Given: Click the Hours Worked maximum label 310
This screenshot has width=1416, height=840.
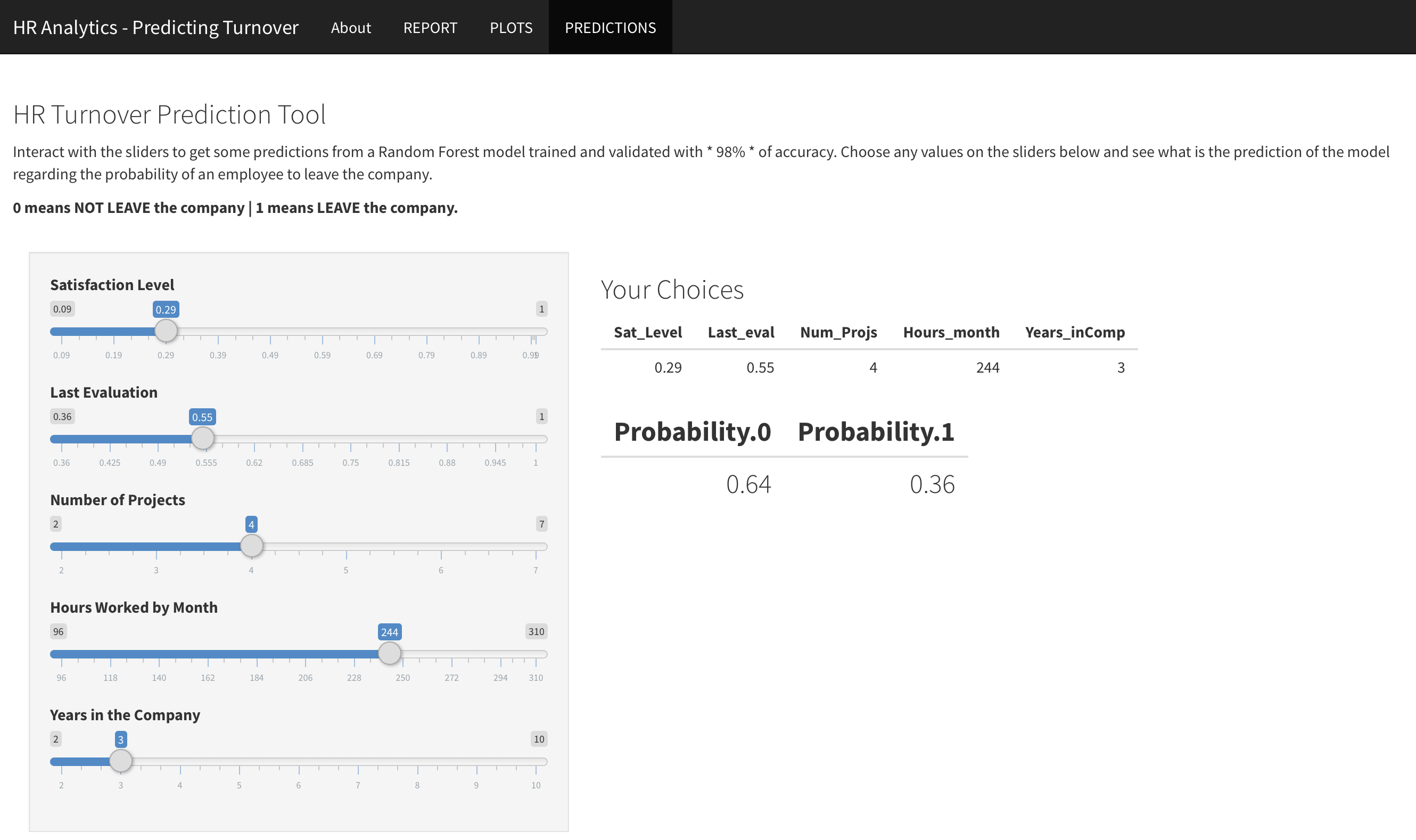Looking at the screenshot, I should click(x=536, y=632).
